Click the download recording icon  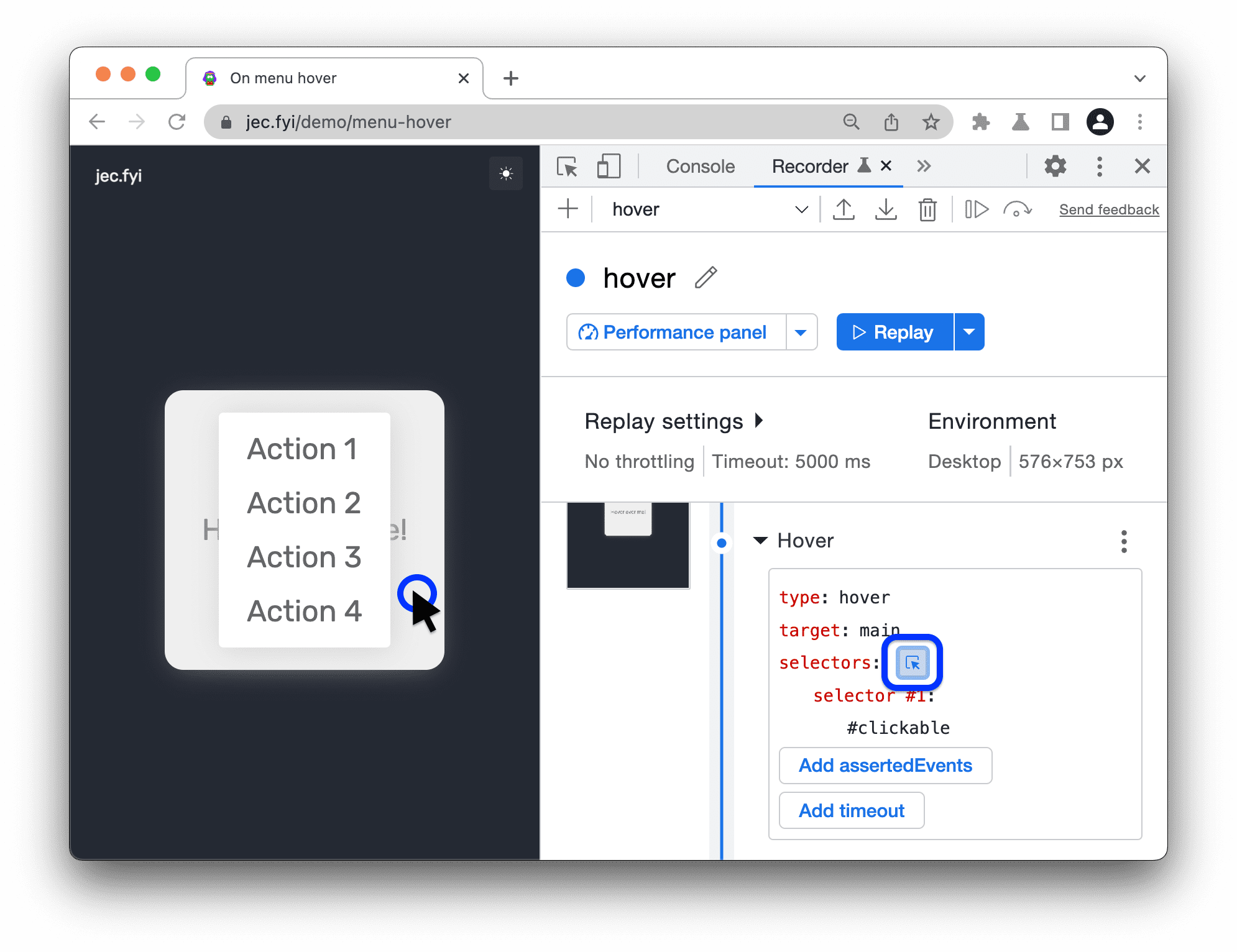(x=885, y=209)
